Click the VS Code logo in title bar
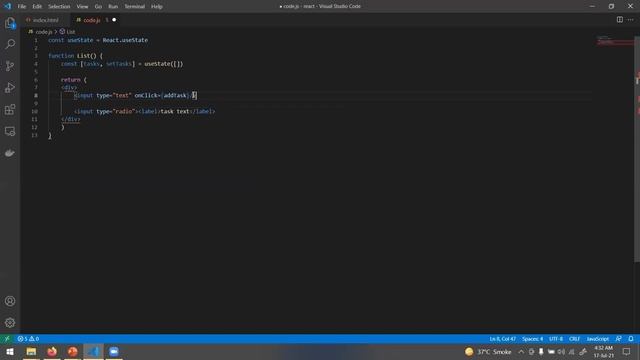The image size is (640, 360). tap(7, 6)
